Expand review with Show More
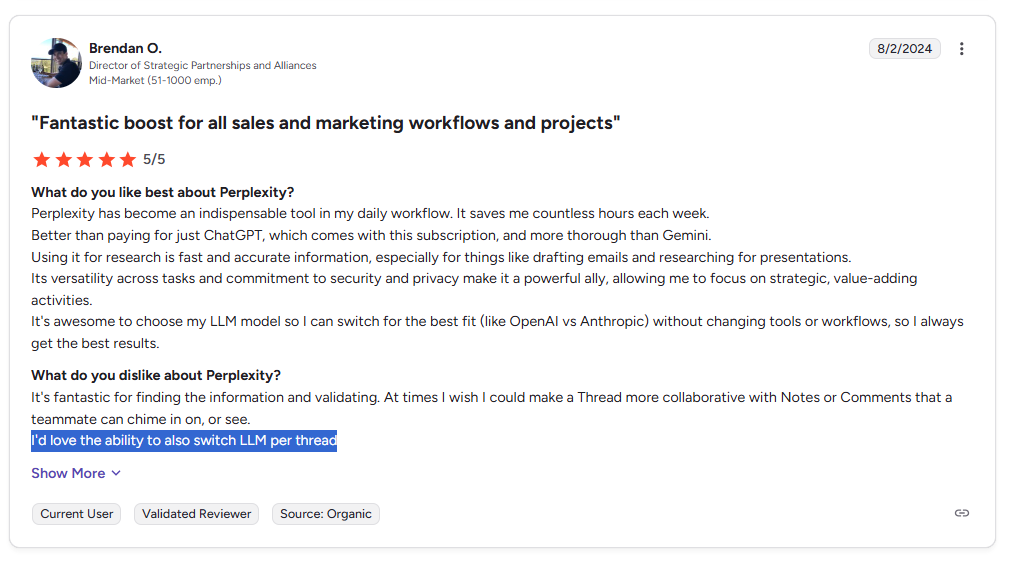Screen dimensions: 1030x561 click(x=76, y=473)
